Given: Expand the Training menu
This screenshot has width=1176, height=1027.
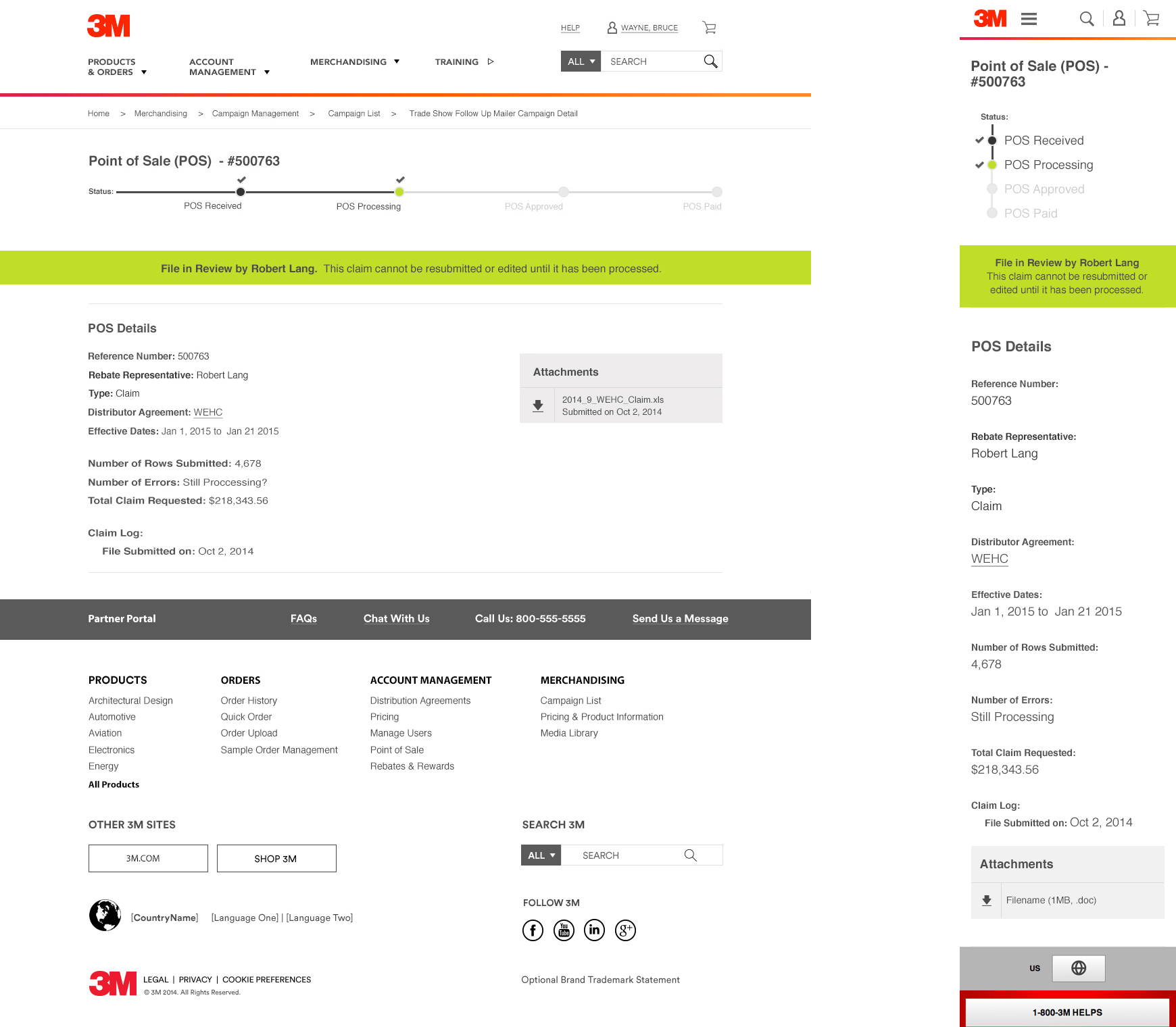Looking at the screenshot, I should tap(464, 61).
